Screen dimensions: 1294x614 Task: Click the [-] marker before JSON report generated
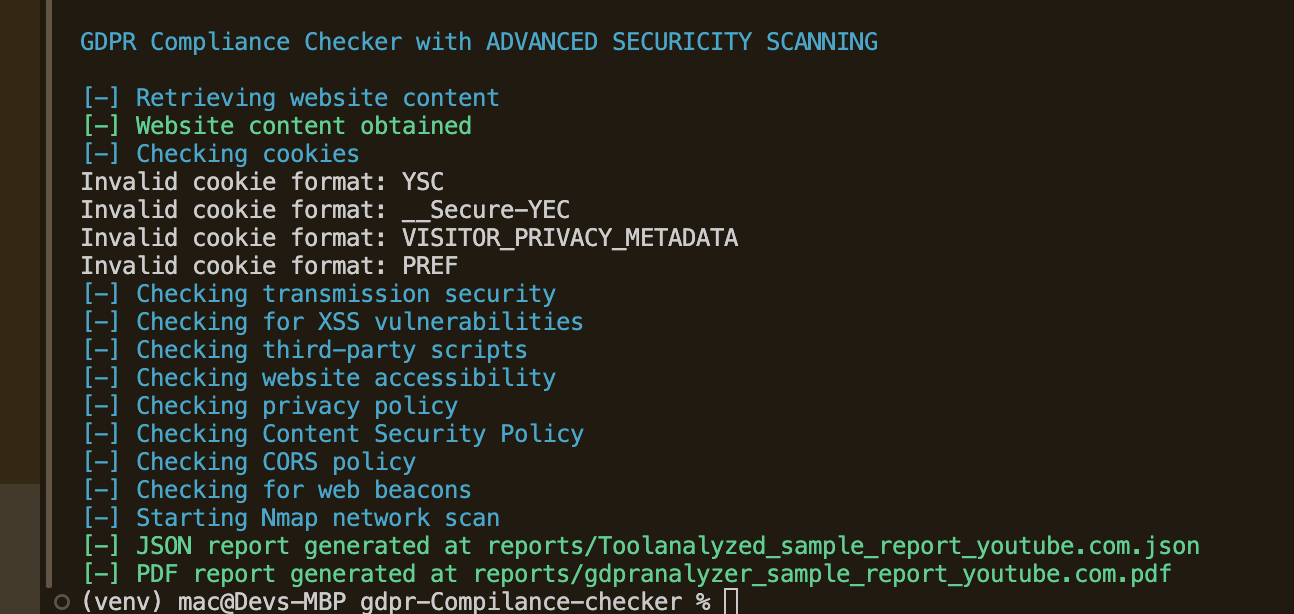click(x=101, y=546)
